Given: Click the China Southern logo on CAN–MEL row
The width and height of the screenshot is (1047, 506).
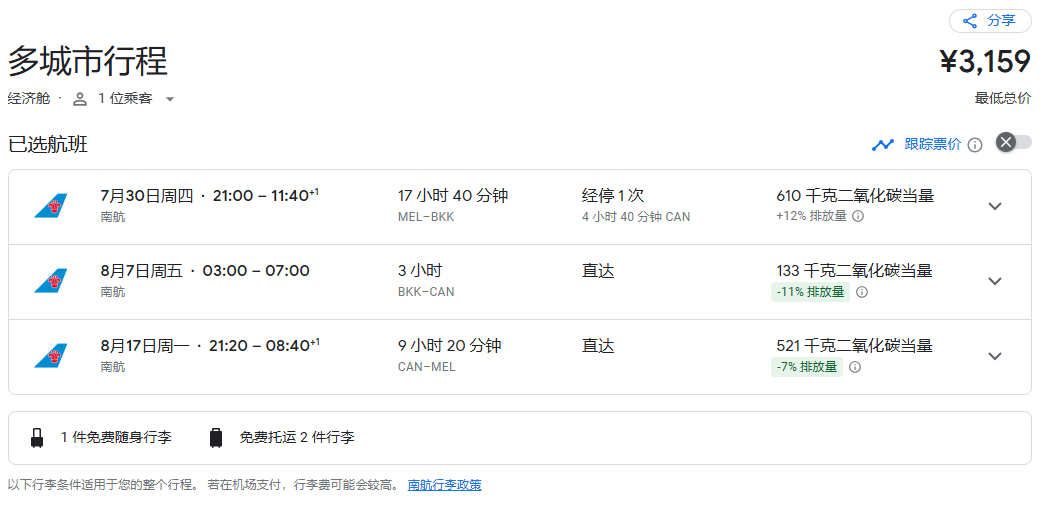Looking at the screenshot, I should tap(51, 355).
